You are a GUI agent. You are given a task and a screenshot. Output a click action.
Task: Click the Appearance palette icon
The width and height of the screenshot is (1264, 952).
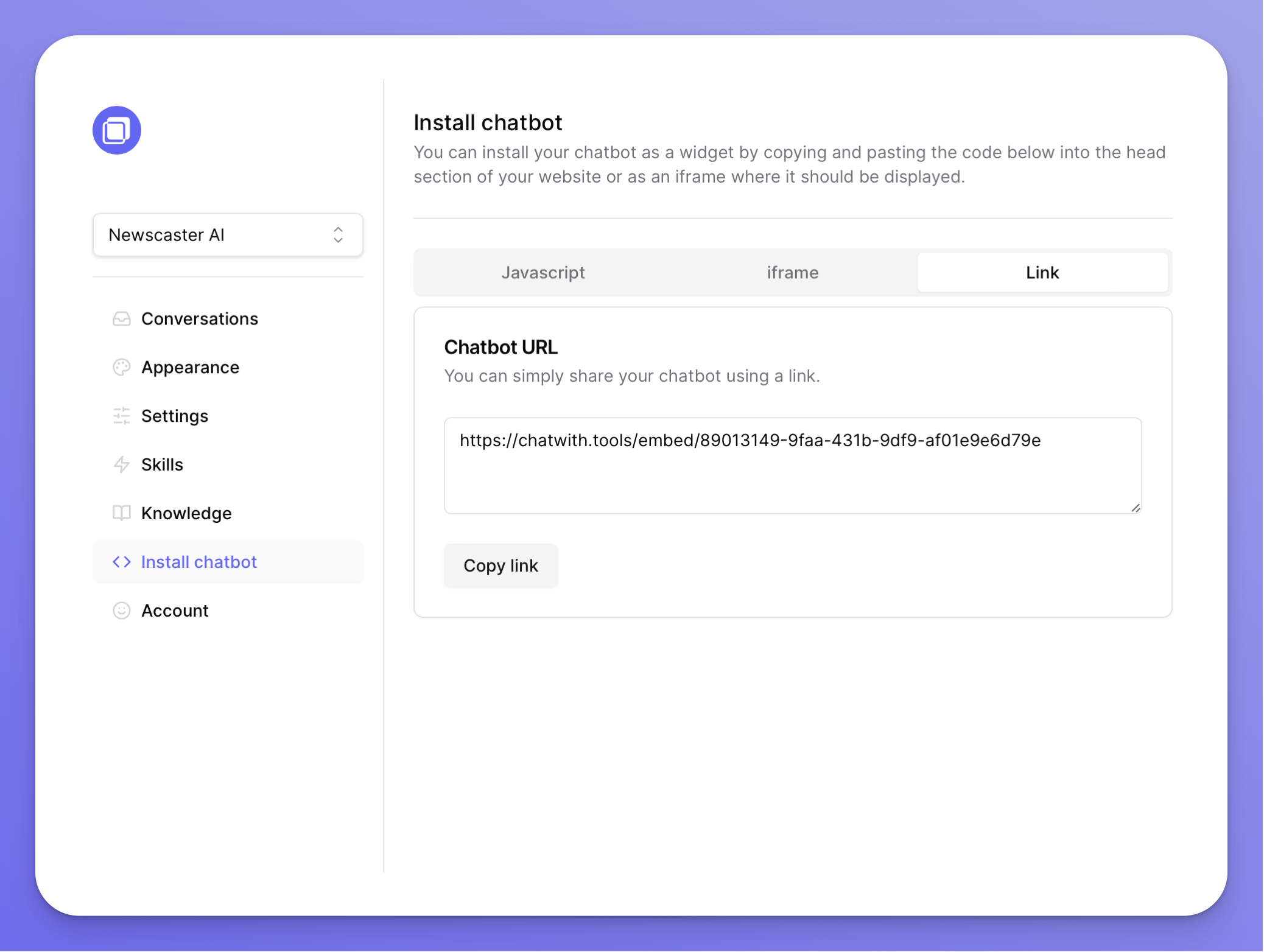(x=122, y=368)
